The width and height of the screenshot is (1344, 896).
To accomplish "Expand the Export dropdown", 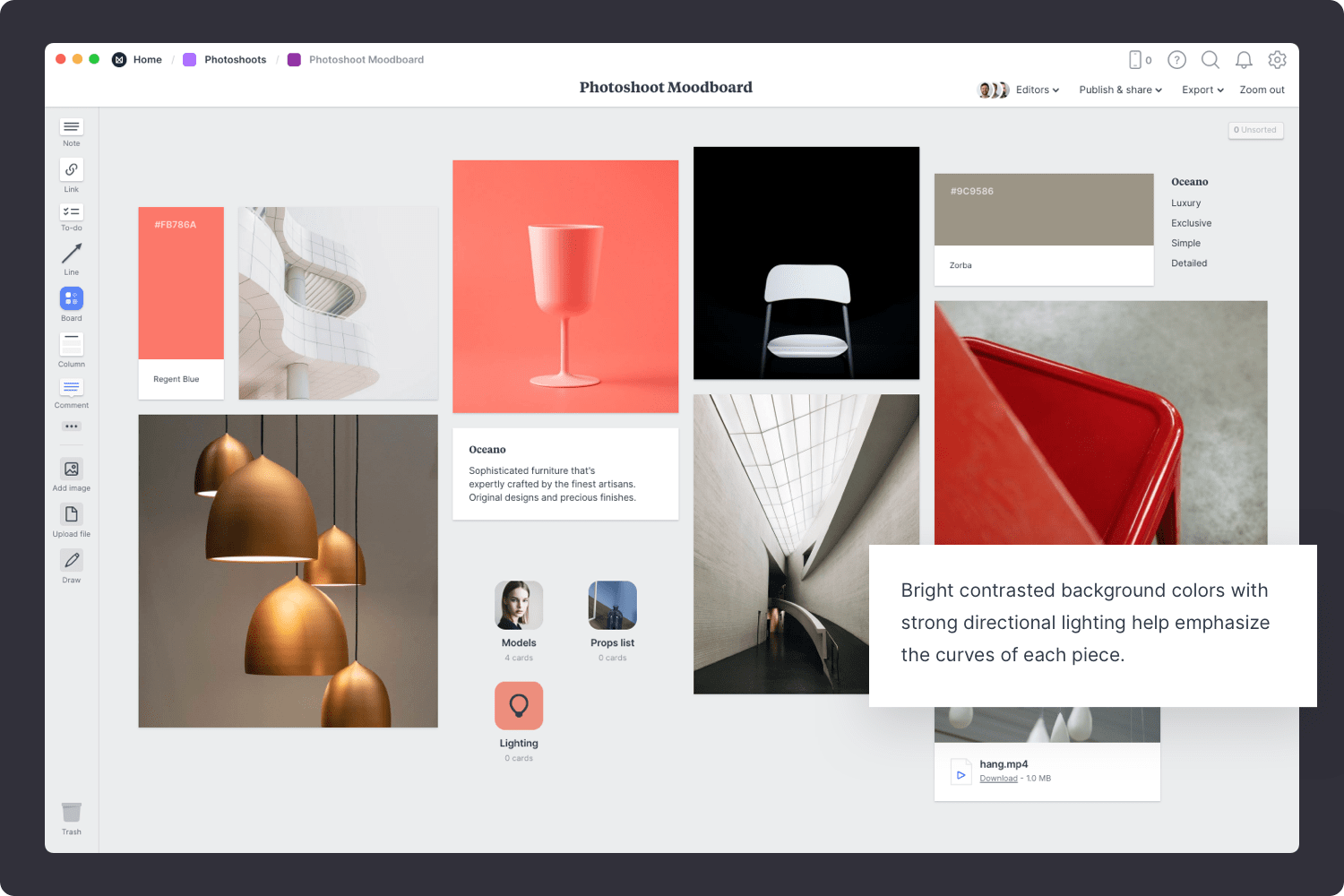I will (x=1202, y=90).
